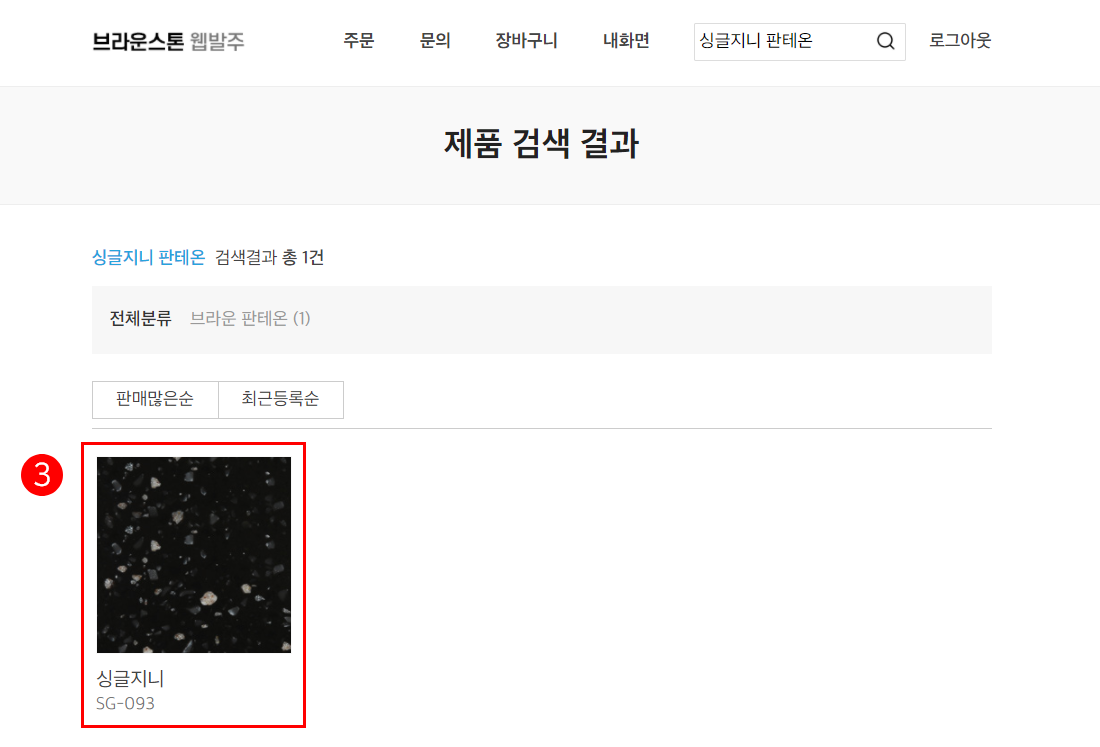
Task: Open the 주문 menu
Action: pyautogui.click(x=358, y=41)
